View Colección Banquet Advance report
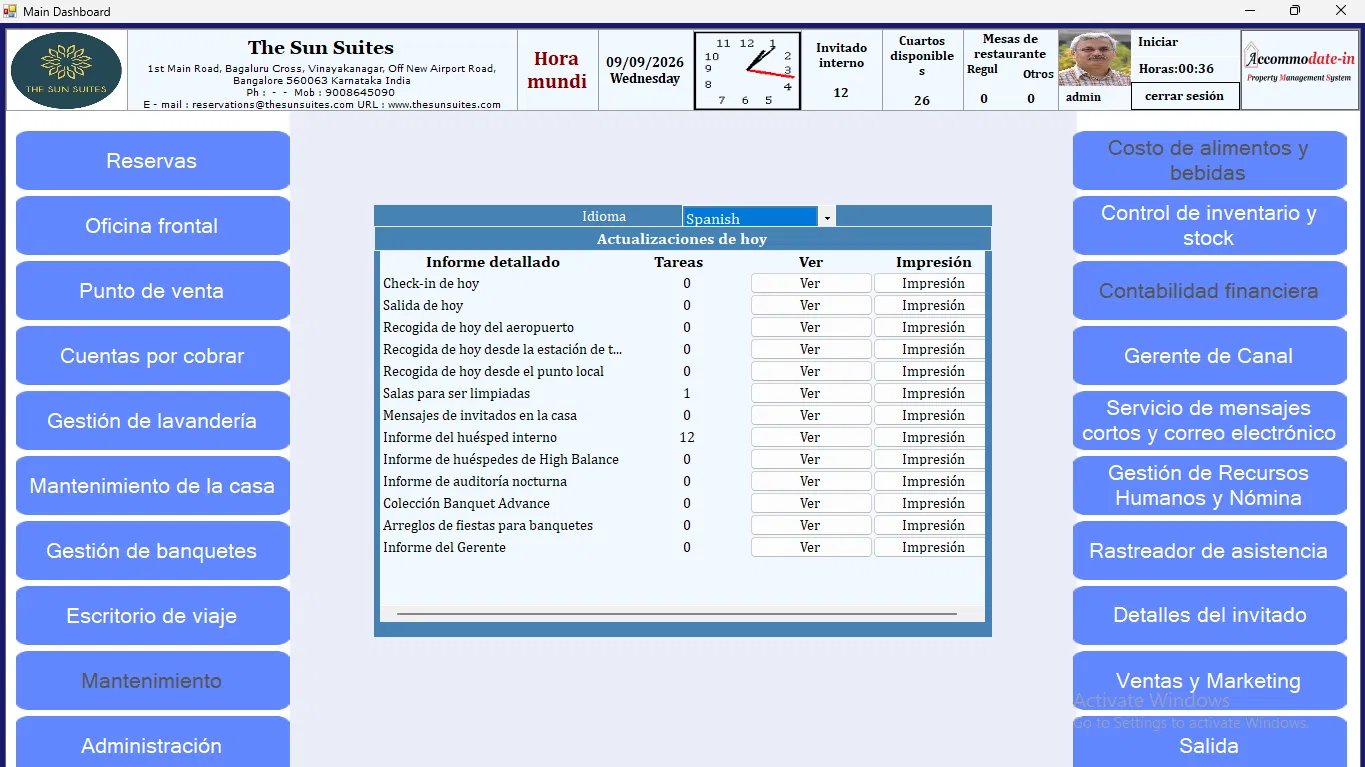 coord(811,503)
